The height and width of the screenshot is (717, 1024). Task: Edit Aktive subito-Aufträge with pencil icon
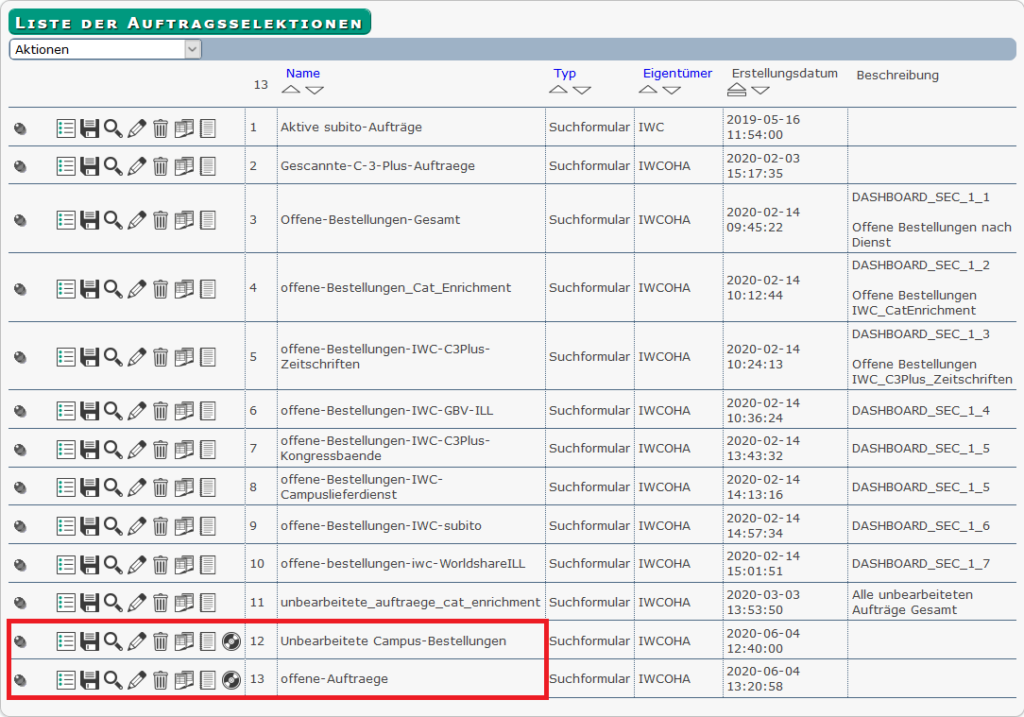pos(136,128)
